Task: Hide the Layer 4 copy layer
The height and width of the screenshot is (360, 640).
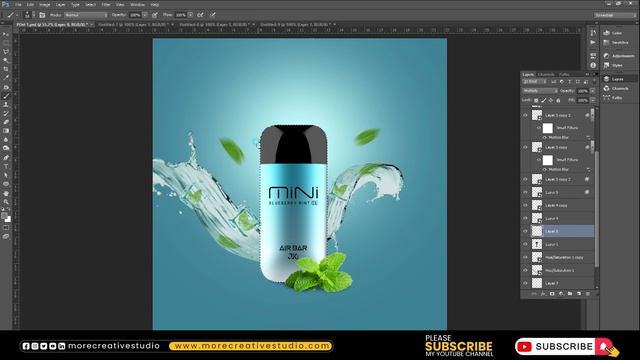Action: pyautogui.click(x=525, y=205)
